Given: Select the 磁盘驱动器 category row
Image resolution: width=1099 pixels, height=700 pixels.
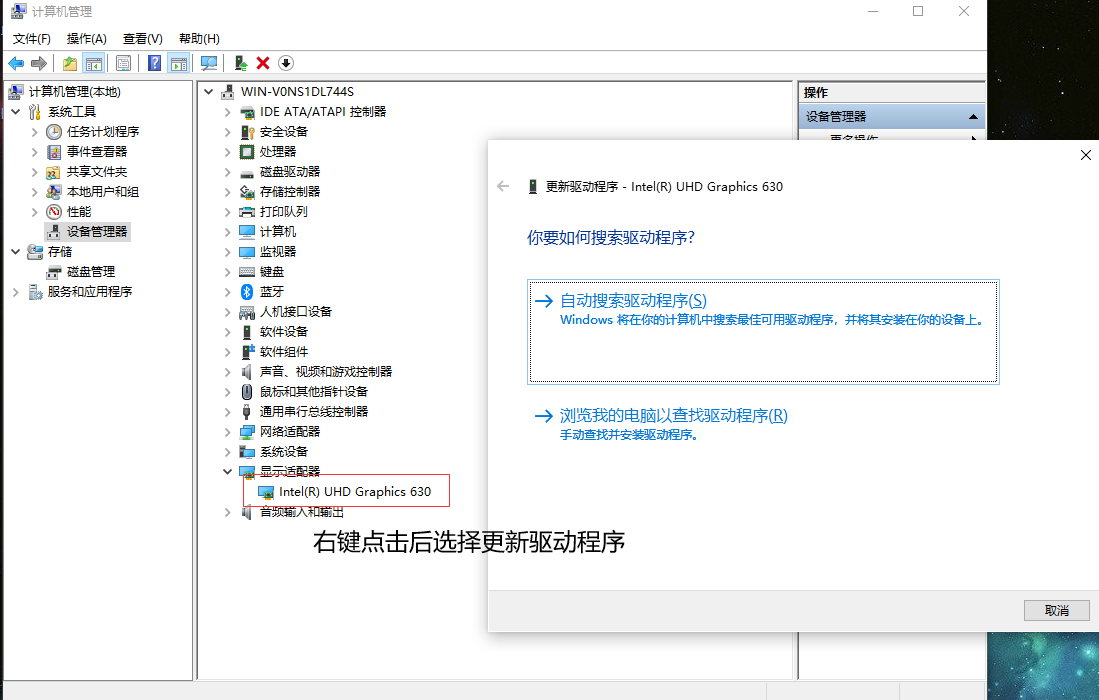Looking at the screenshot, I should 289,172.
